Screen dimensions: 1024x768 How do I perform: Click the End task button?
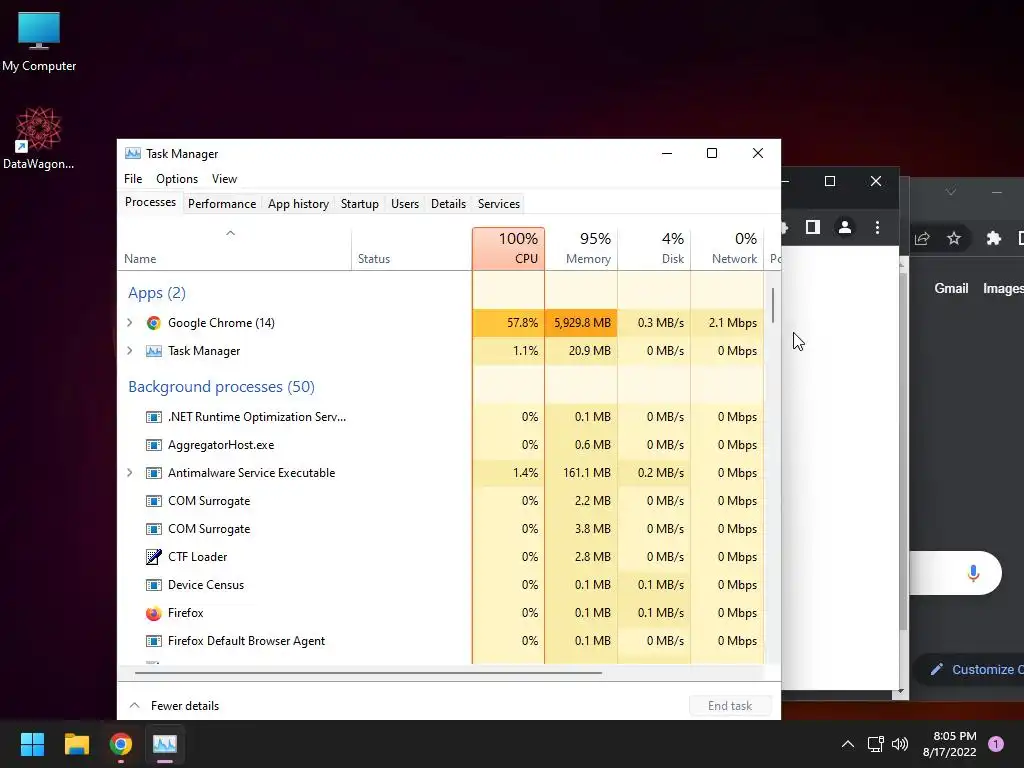[x=730, y=706]
